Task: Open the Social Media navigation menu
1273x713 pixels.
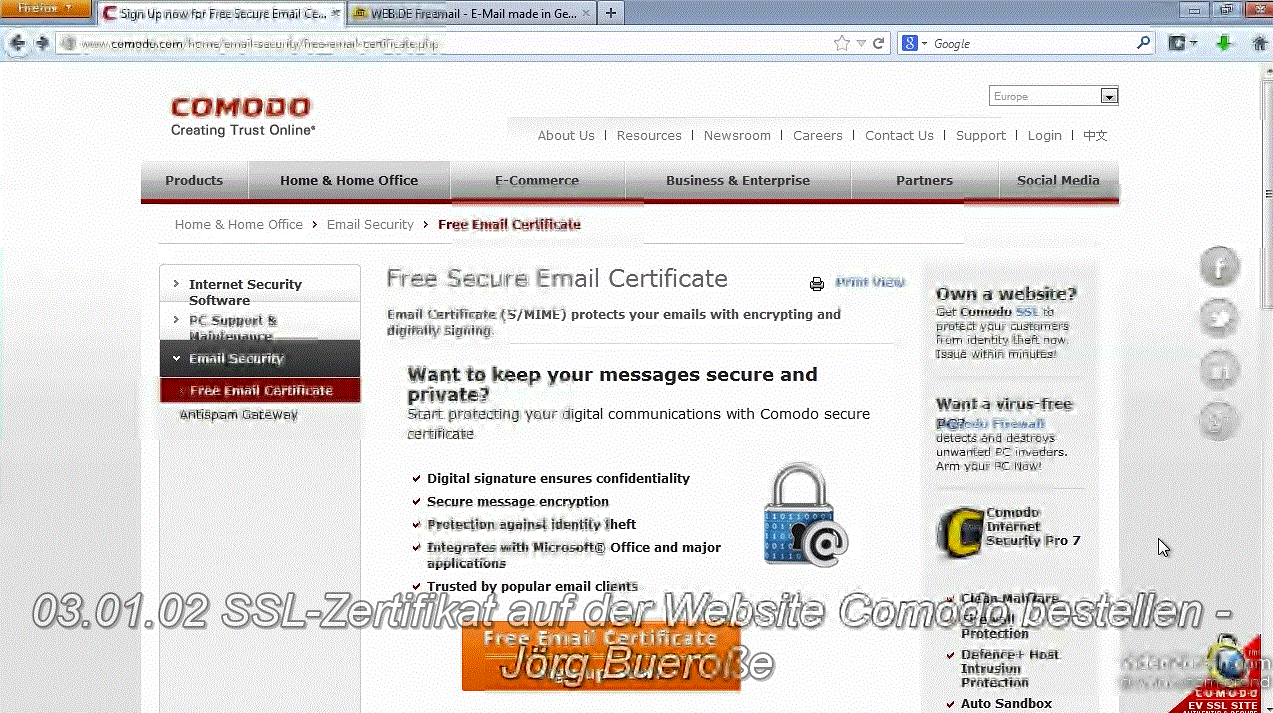Action: tap(1058, 181)
